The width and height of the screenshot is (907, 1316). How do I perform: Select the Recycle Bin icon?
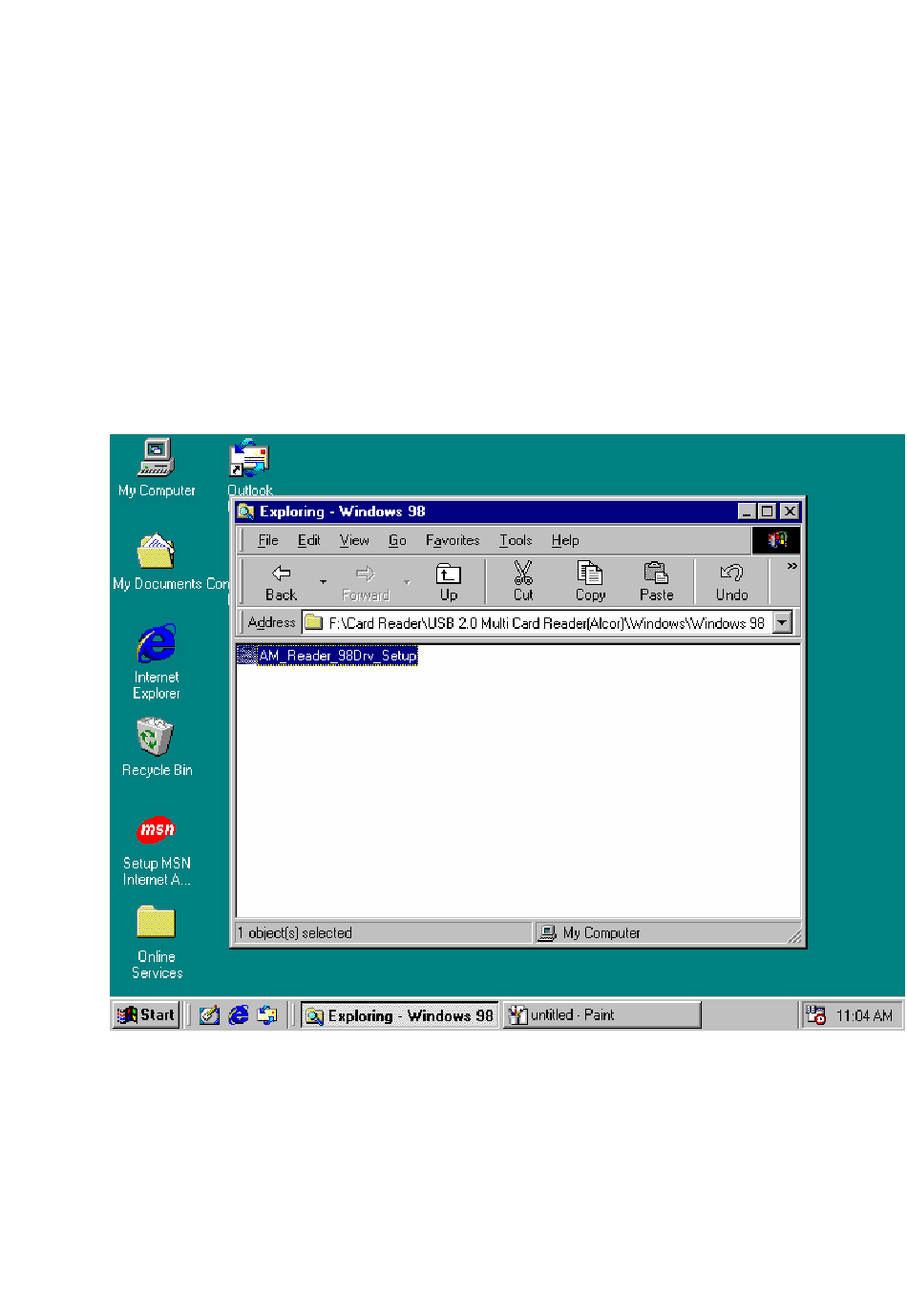click(157, 747)
